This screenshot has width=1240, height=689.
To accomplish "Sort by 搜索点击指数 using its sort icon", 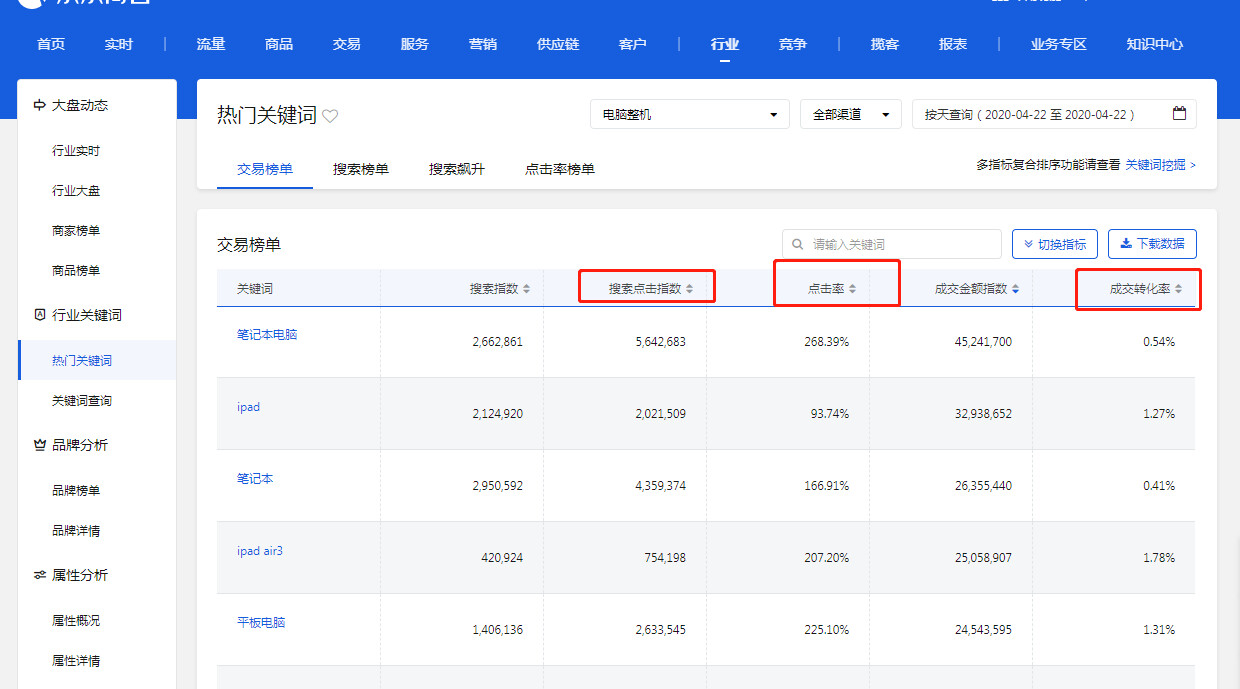I will pos(689,289).
